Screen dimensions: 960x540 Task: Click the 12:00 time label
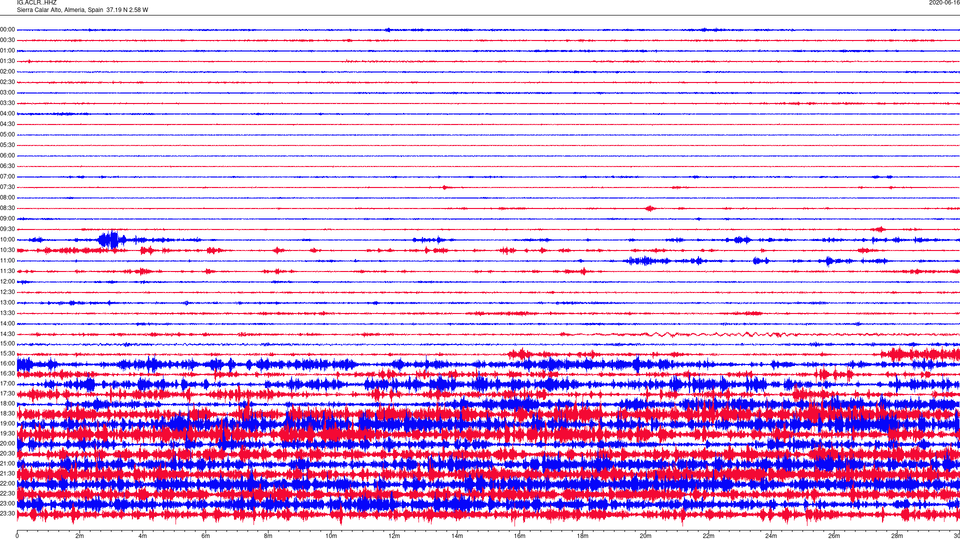tap(7, 282)
